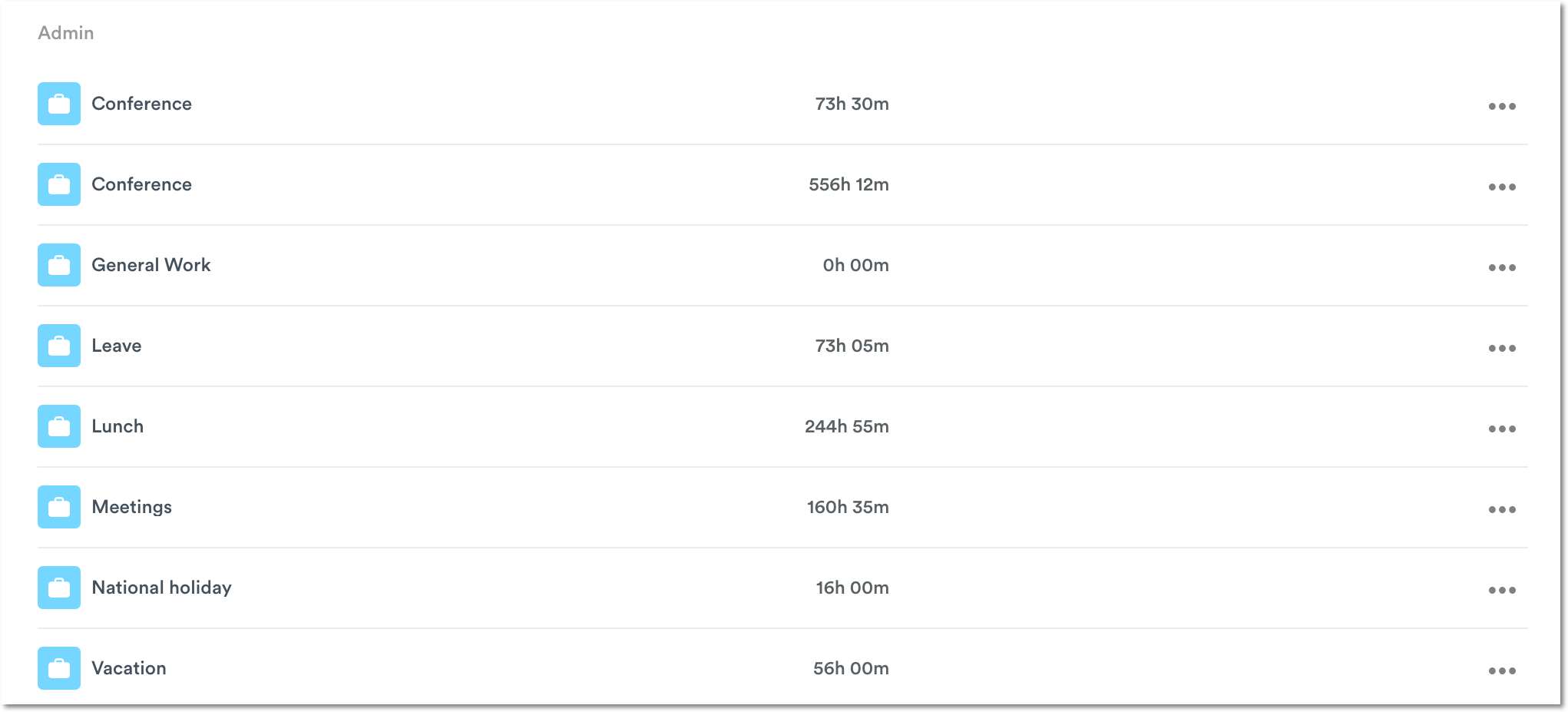The height and width of the screenshot is (712, 1568).
Task: Click the Lunch duration 244h 55m
Action: [x=846, y=426]
